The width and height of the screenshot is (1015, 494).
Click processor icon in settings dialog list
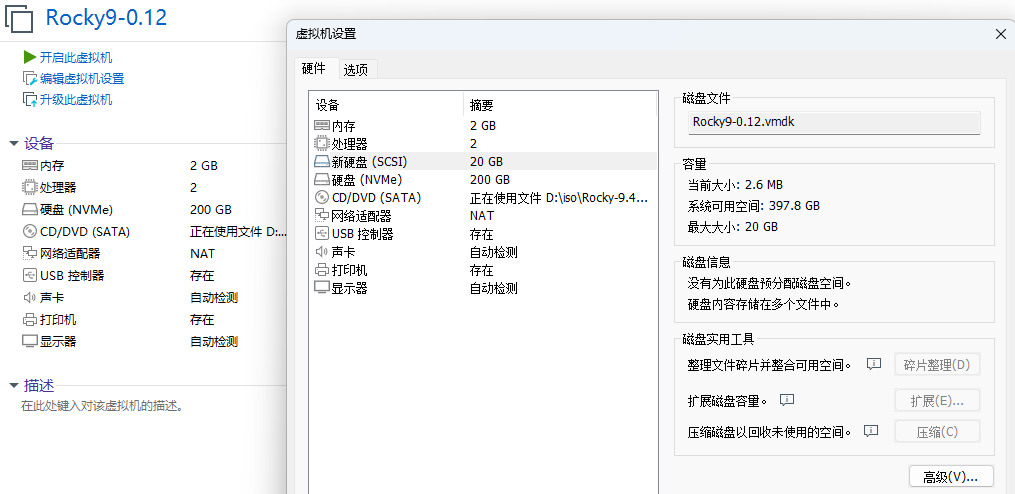tap(322, 143)
